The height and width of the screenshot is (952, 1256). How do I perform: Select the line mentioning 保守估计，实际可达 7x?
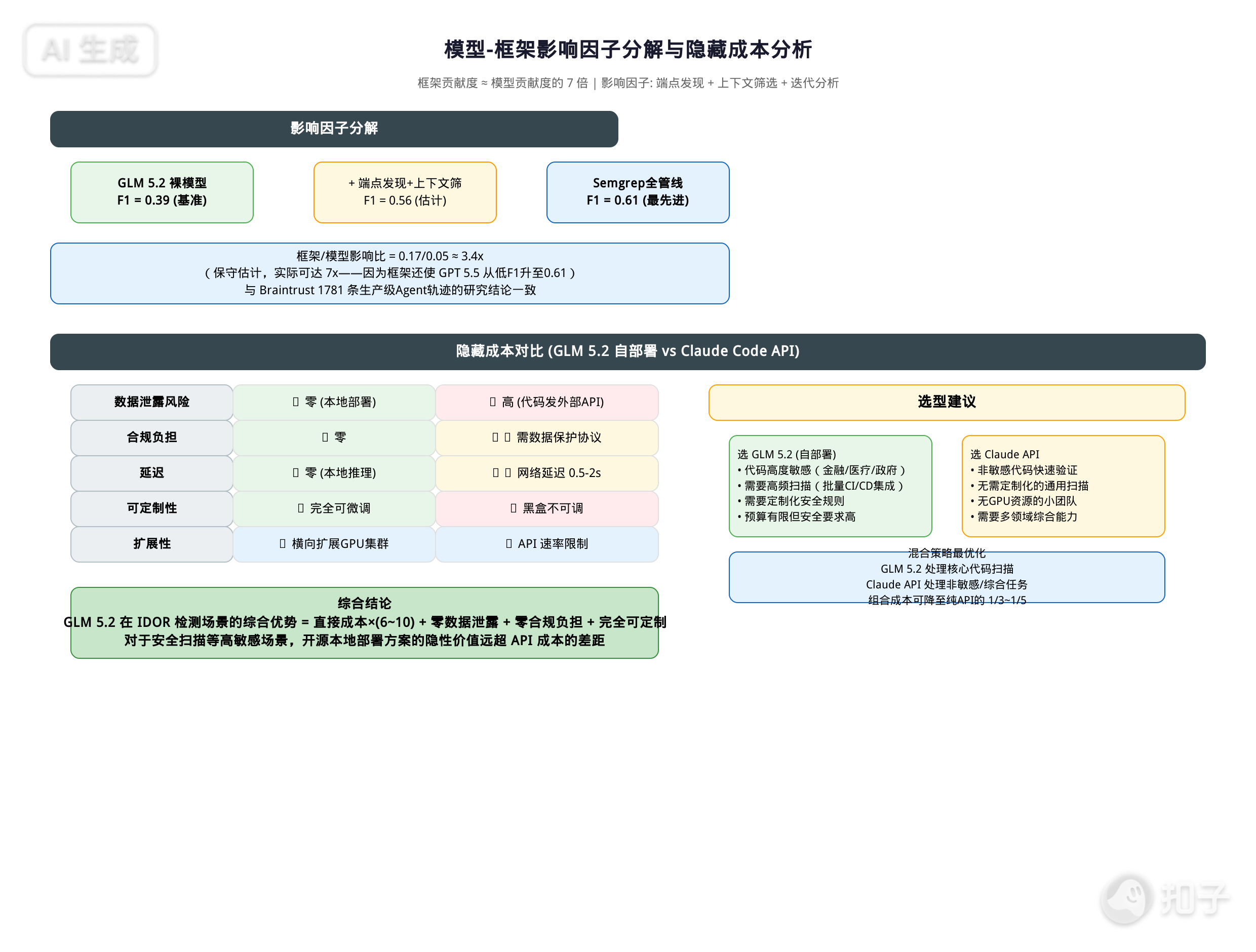point(389,273)
